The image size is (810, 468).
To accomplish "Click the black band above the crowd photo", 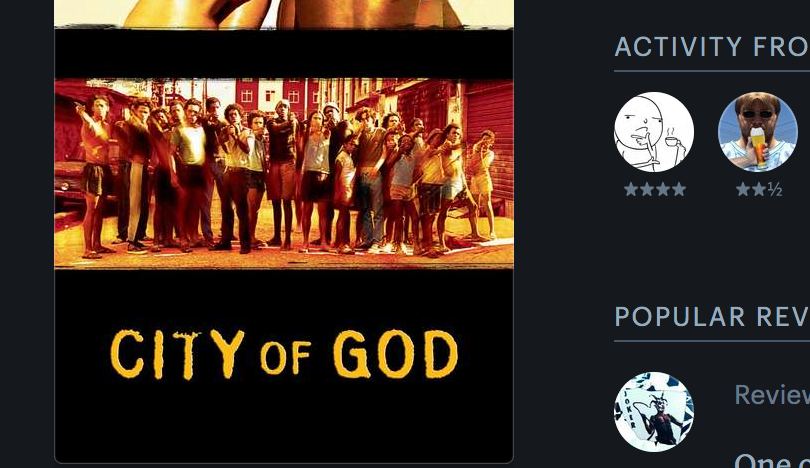I will coord(284,53).
